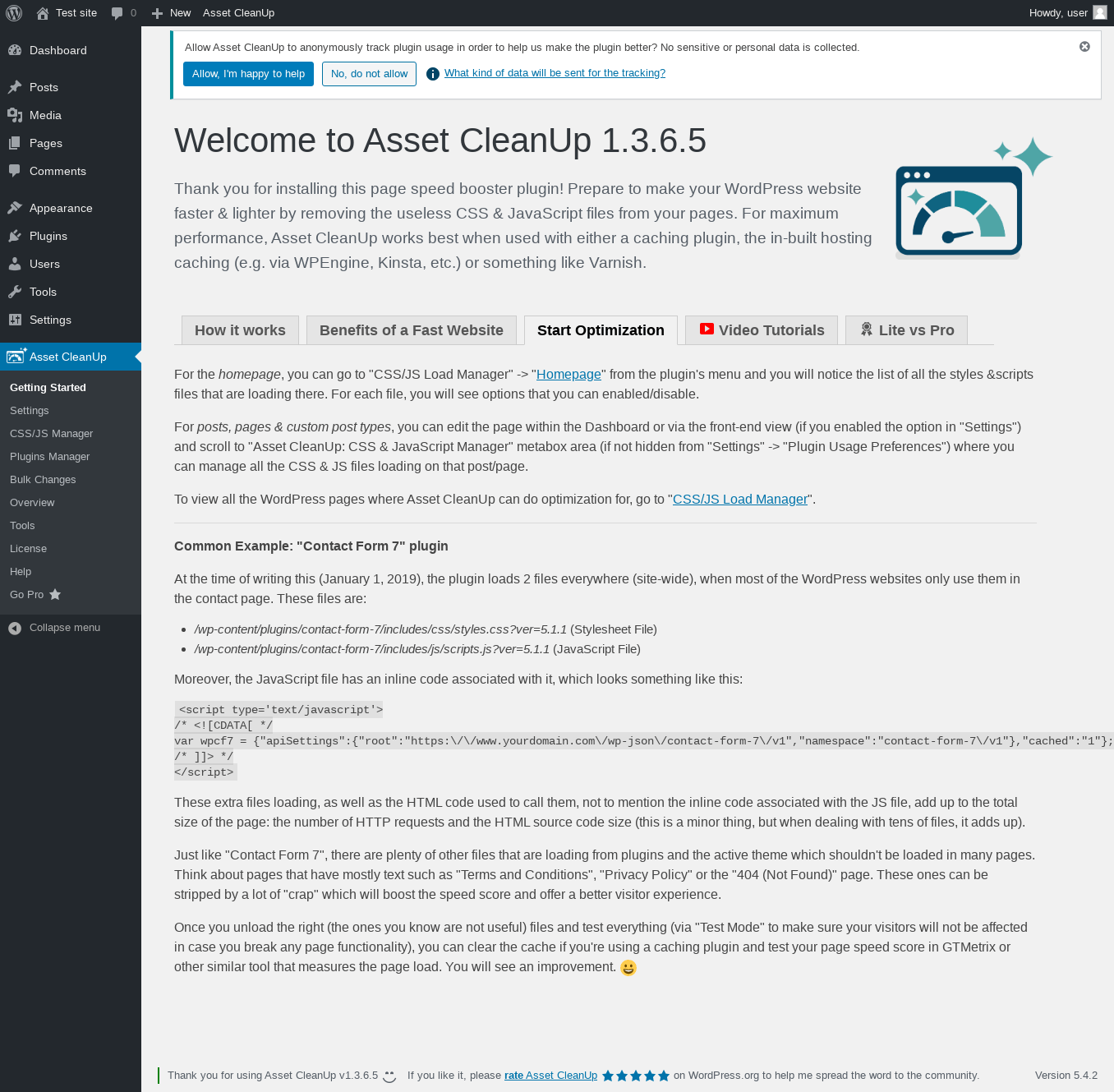Image resolution: width=1114 pixels, height=1092 pixels.
Task: Click the Comments speech bubble sidebar icon
Action: pos(15,171)
